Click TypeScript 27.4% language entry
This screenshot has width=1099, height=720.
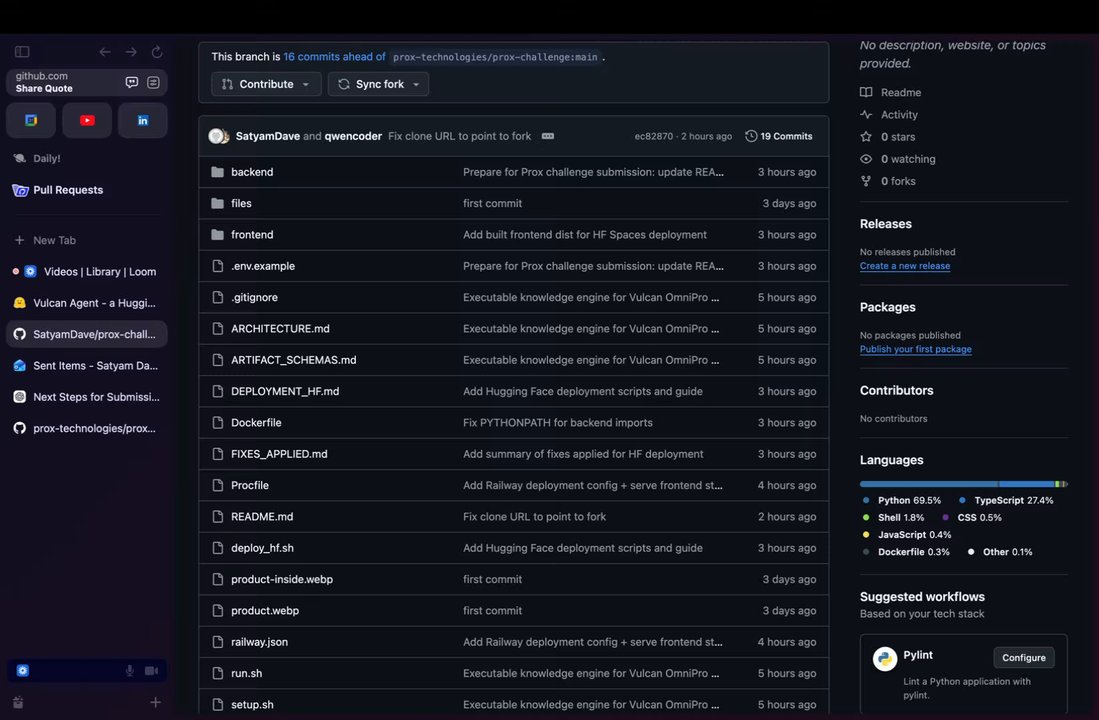[1006, 501]
